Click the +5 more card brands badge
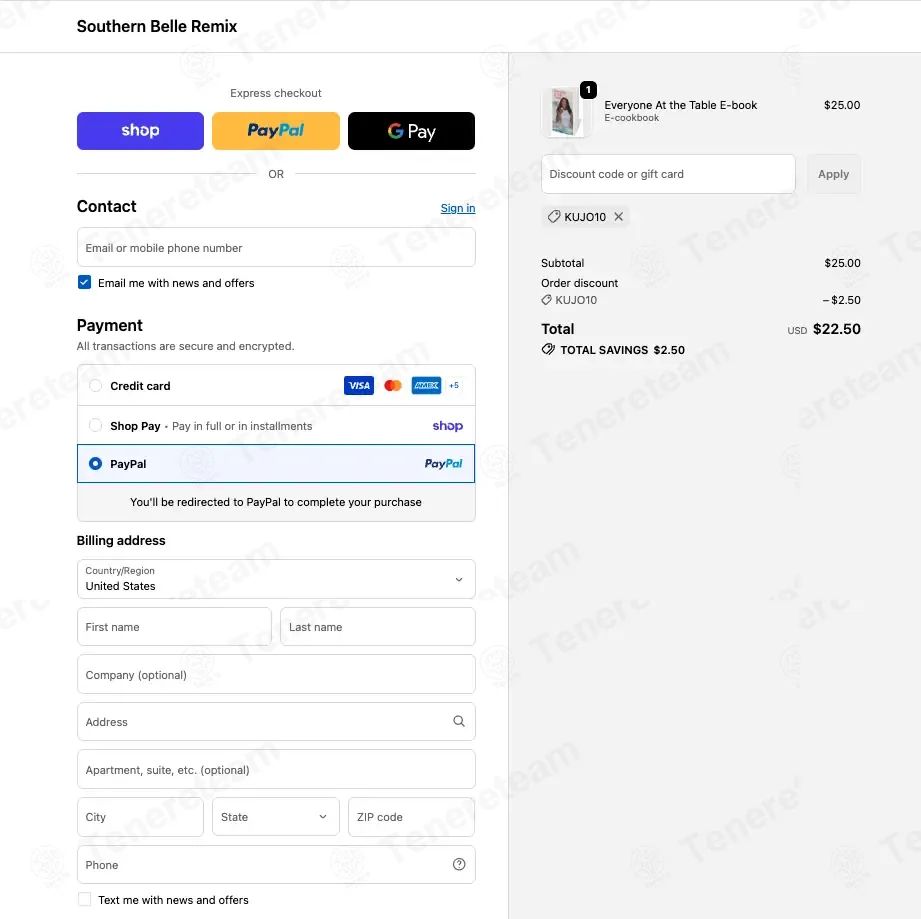 coord(453,385)
